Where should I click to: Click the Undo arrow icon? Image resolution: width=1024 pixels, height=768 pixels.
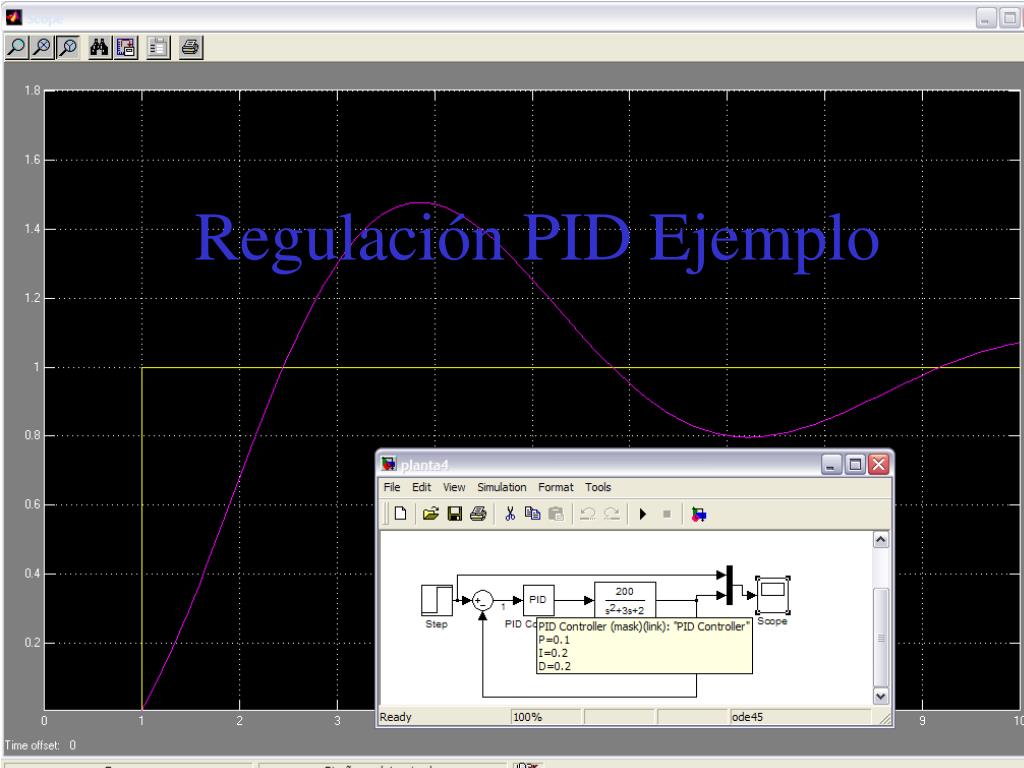[x=588, y=514]
